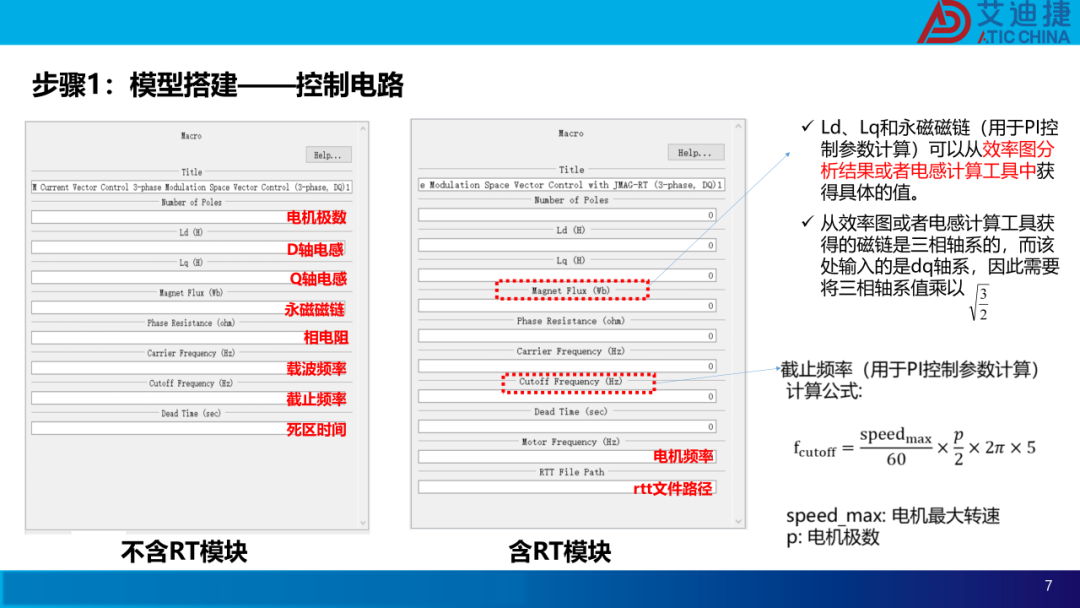The width and height of the screenshot is (1080, 608).
Task: Focus Magnet Flux field in 含RT模块 panel
Action: click(x=567, y=306)
